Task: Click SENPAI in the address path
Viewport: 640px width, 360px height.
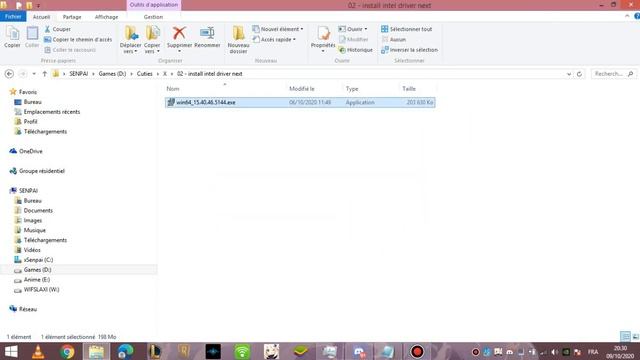Action: 78,74
